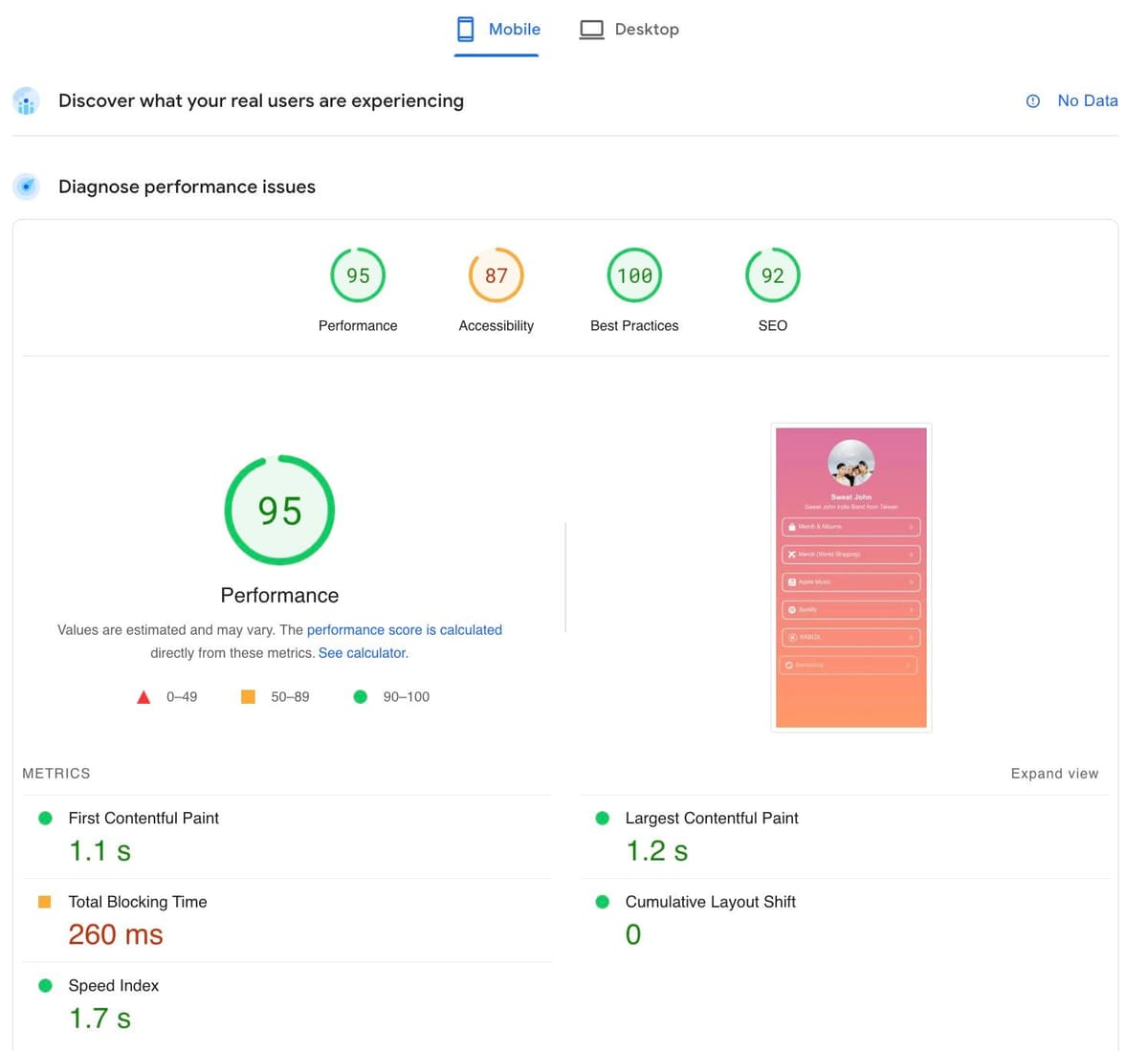Switch to the Desktop tab
This screenshot has width=1148, height=1051.
[630, 29]
